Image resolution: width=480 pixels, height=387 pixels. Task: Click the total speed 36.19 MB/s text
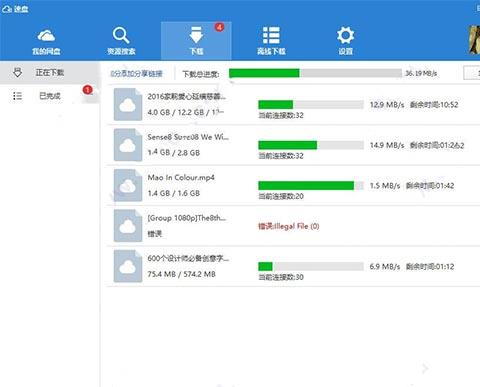(x=421, y=73)
